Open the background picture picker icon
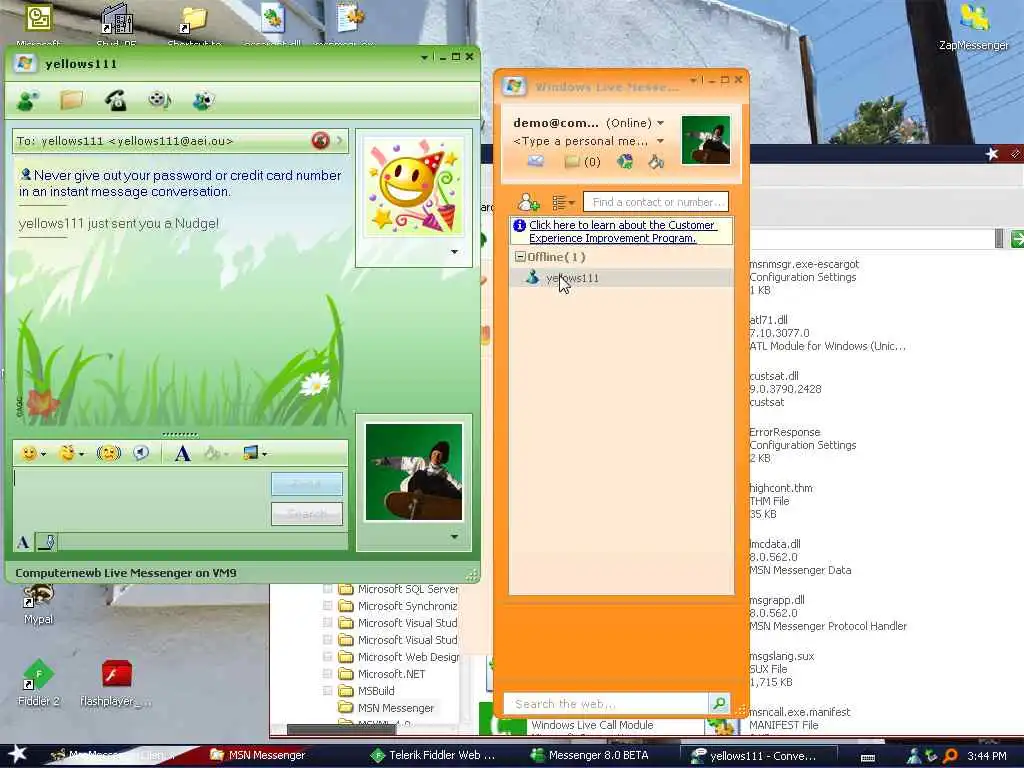The width and height of the screenshot is (1024, 768). coord(251,453)
